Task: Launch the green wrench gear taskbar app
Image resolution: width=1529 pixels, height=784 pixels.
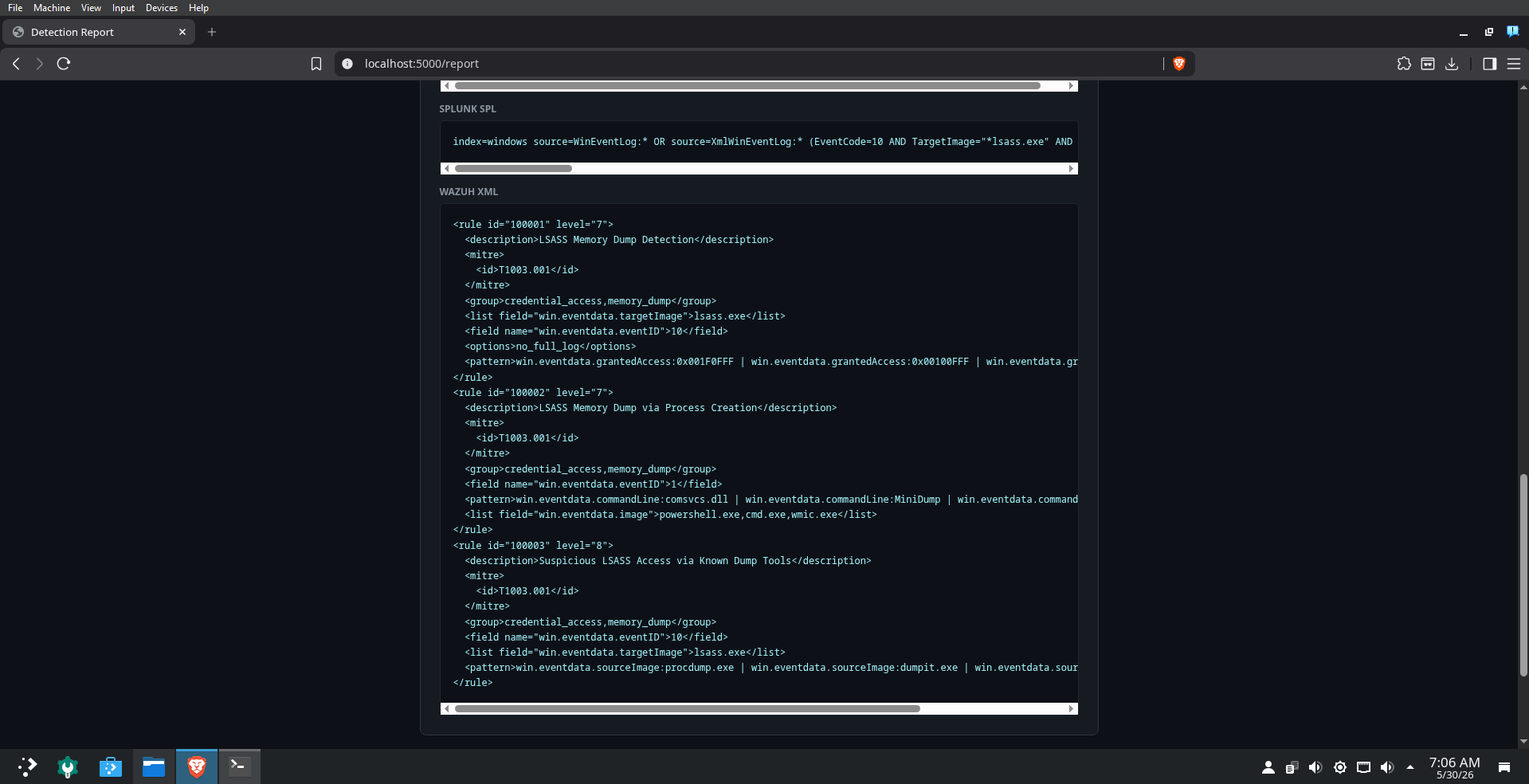Action: (x=68, y=766)
